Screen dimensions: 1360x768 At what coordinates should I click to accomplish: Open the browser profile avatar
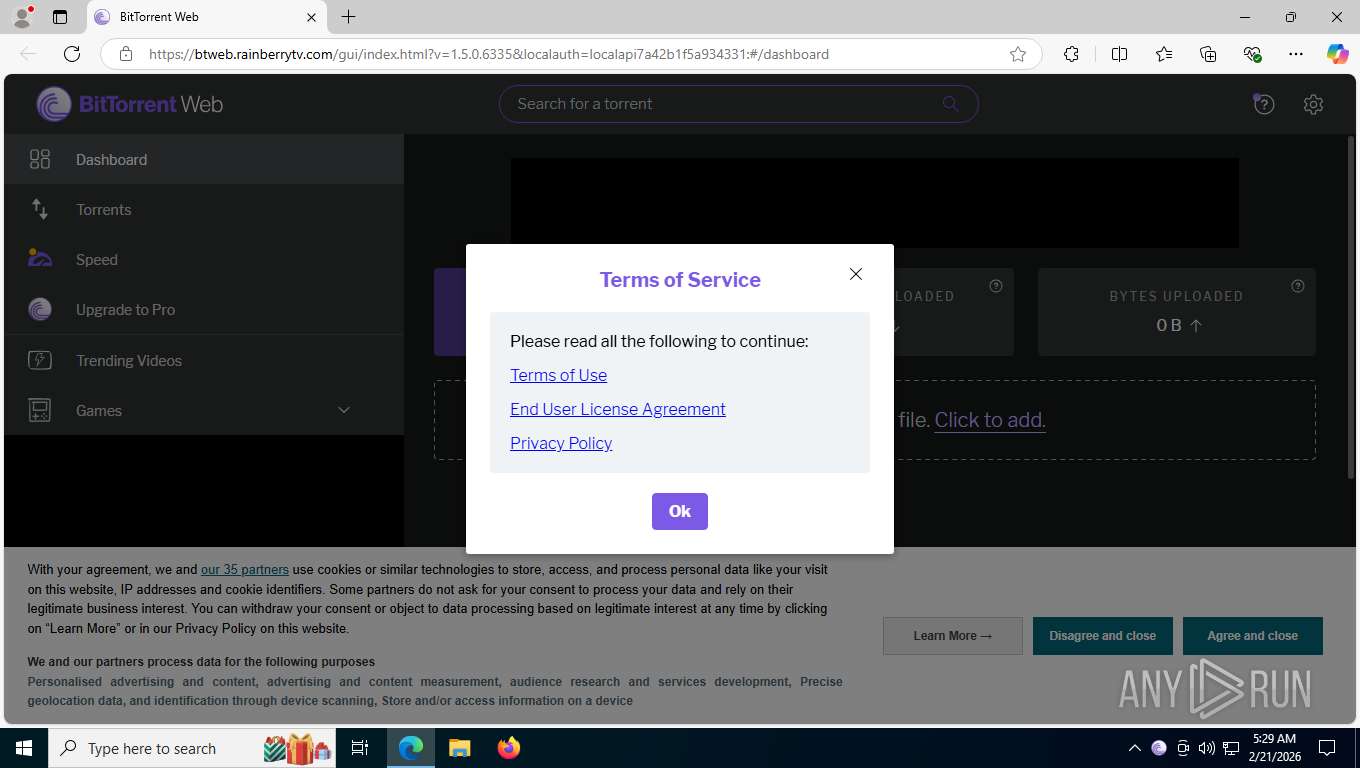click(22, 17)
